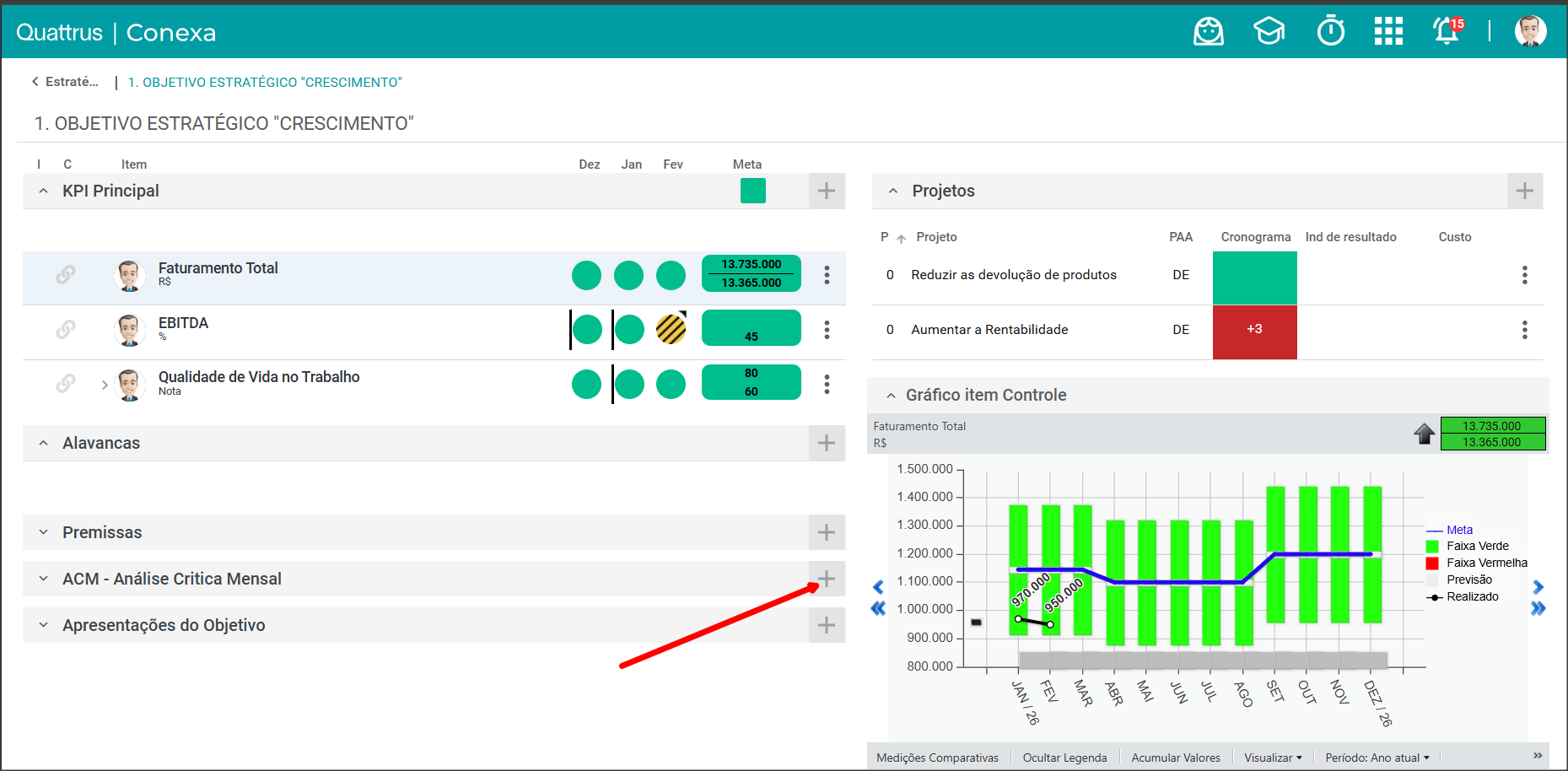Viewport: 1568px width, 771px height.
Task: Expand Qualidade de Vida no Trabalho row
Action: [x=105, y=385]
